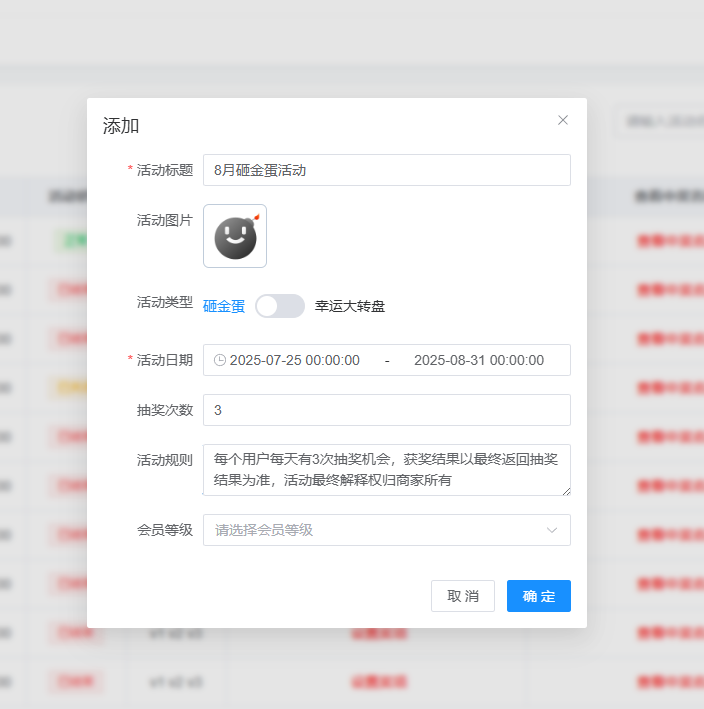Screen dimensions: 704x709
Task: Click the 会员等级 field label
Action: coord(164,530)
